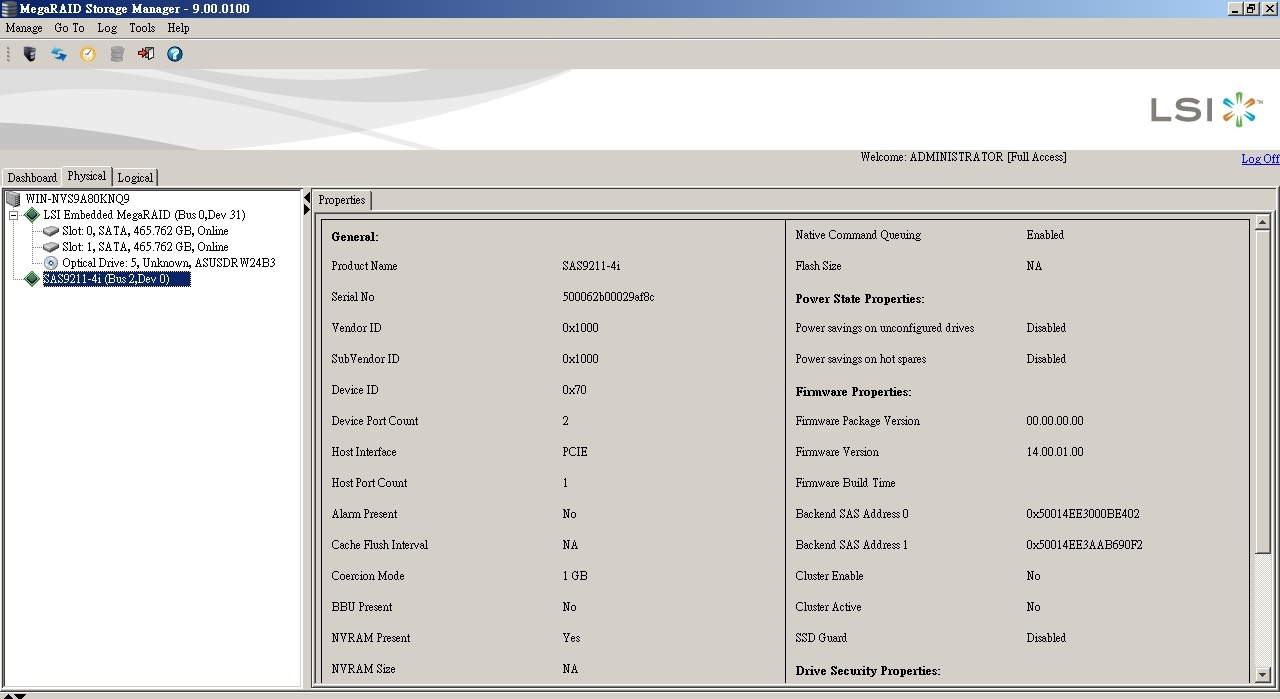The image size is (1280, 699).
Task: Click Backend SAS Address 0 value
Action: (x=1083, y=514)
